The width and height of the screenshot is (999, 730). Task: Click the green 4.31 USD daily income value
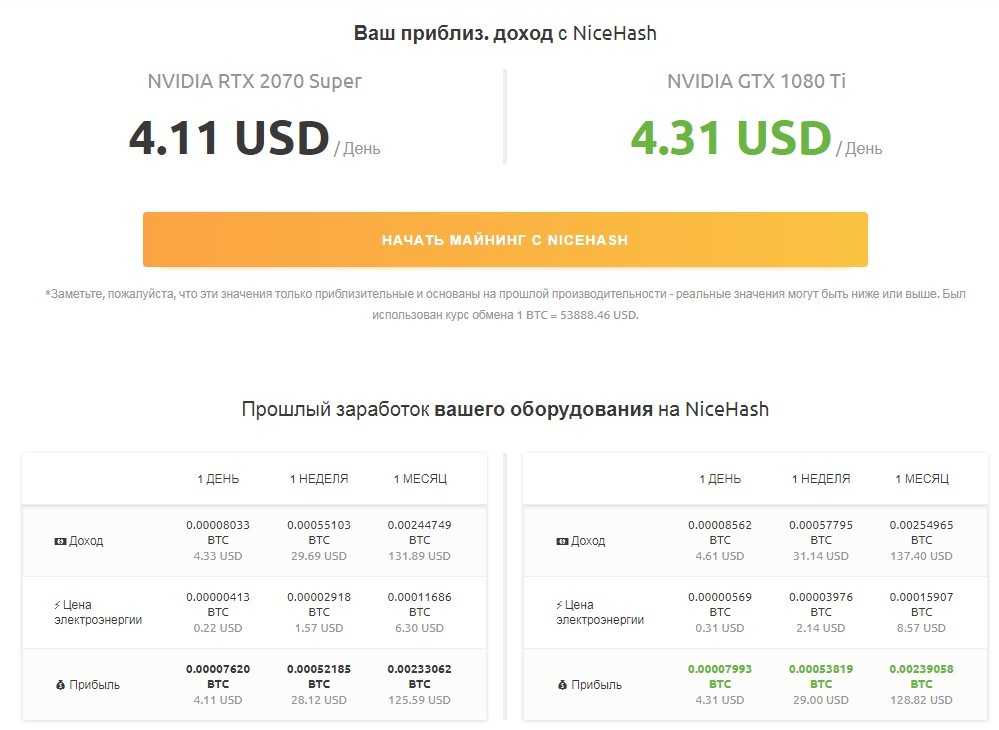pos(731,140)
